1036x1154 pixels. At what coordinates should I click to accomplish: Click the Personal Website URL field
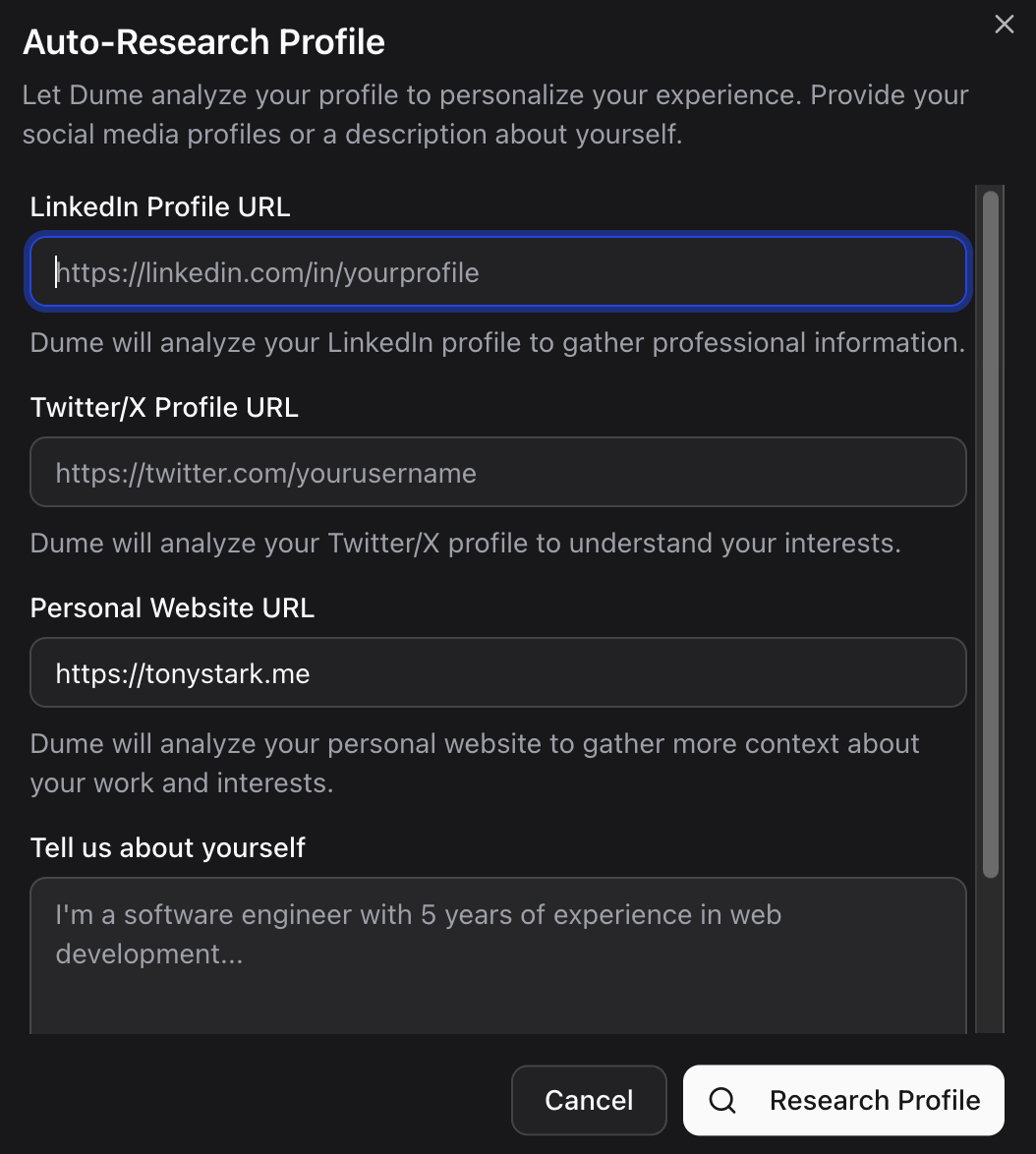point(497,672)
